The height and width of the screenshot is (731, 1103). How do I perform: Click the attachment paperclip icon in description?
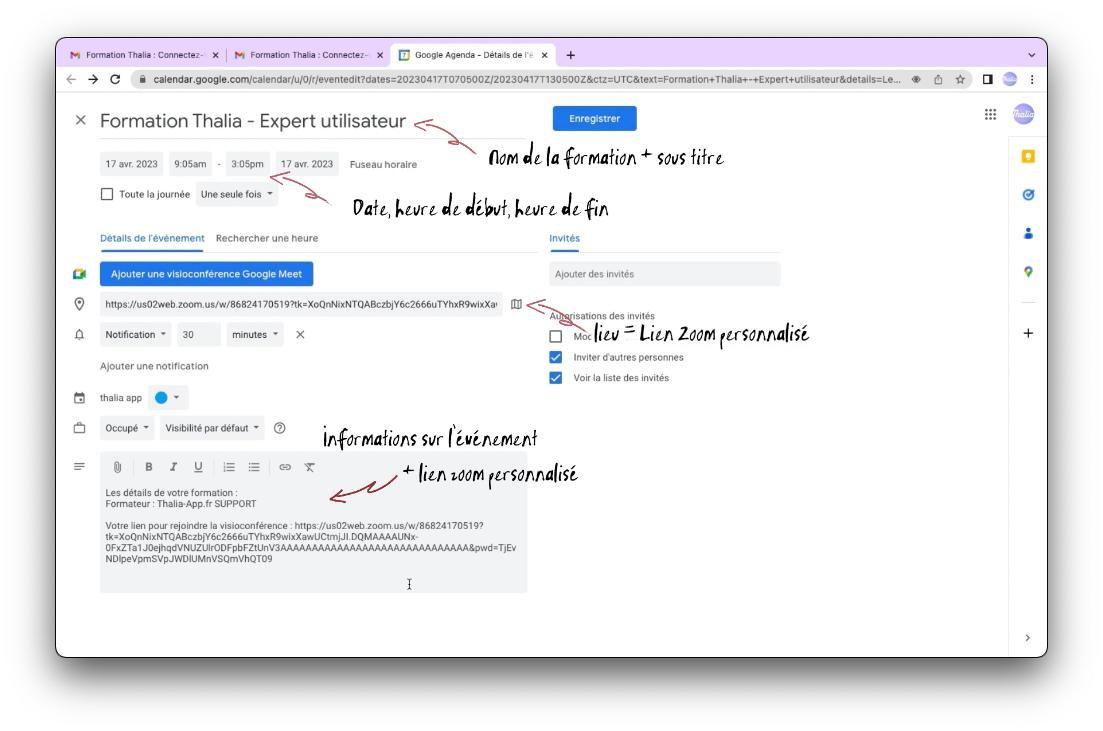(117, 467)
